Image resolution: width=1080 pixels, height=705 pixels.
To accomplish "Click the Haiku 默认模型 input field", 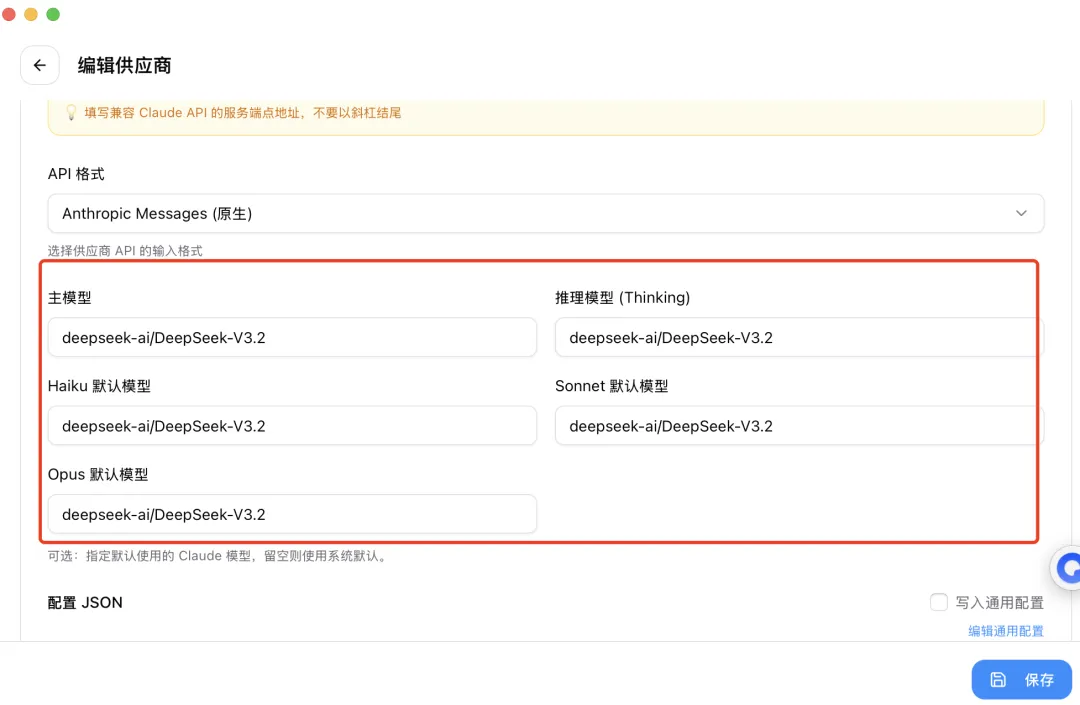I will coord(292,425).
